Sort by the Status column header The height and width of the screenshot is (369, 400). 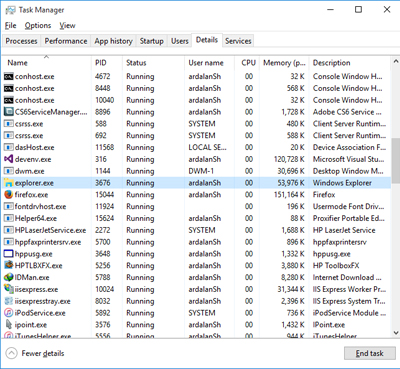click(x=153, y=63)
